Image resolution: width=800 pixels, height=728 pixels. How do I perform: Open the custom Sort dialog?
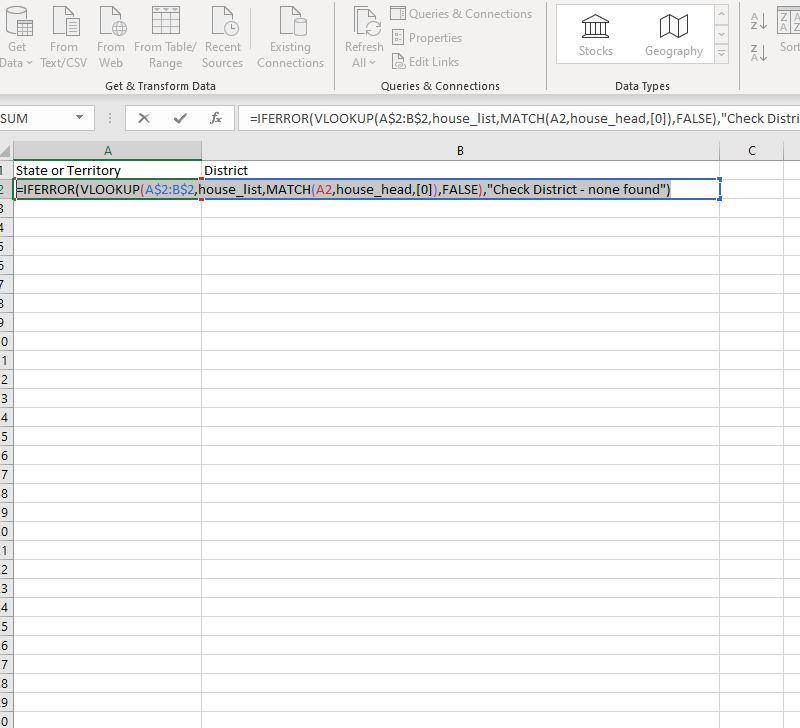[x=788, y=30]
